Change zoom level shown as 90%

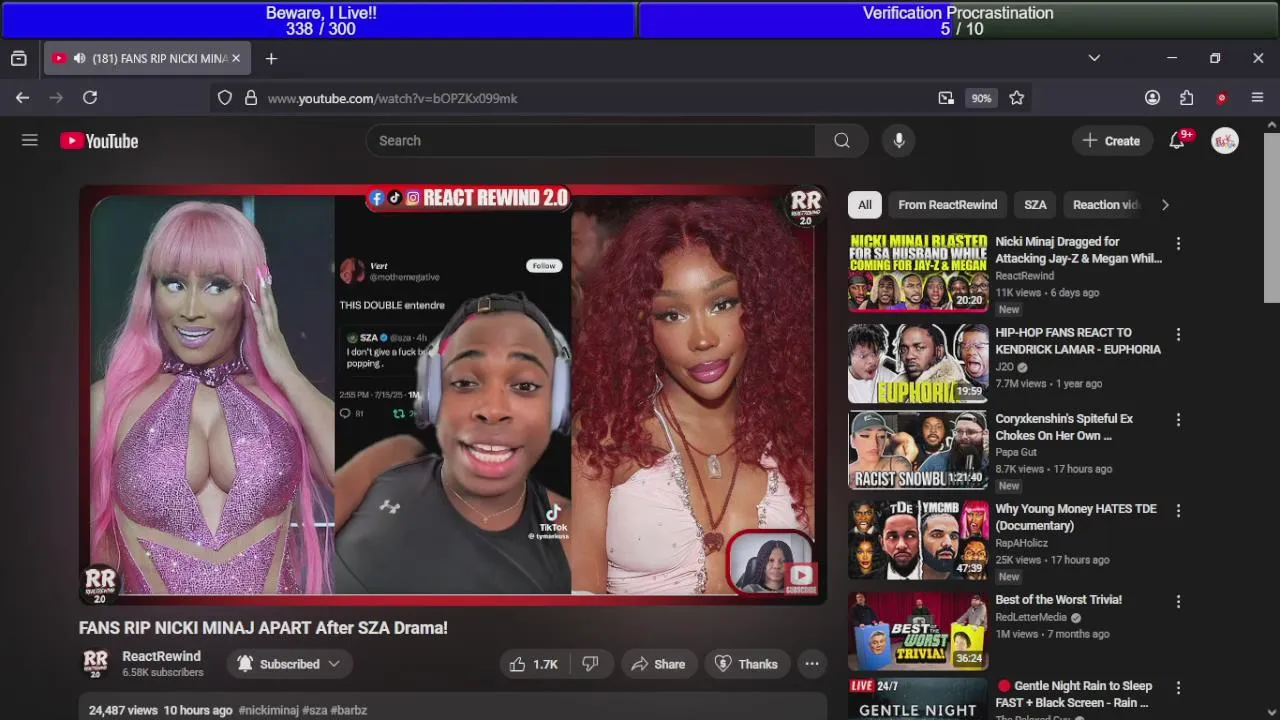(x=981, y=98)
